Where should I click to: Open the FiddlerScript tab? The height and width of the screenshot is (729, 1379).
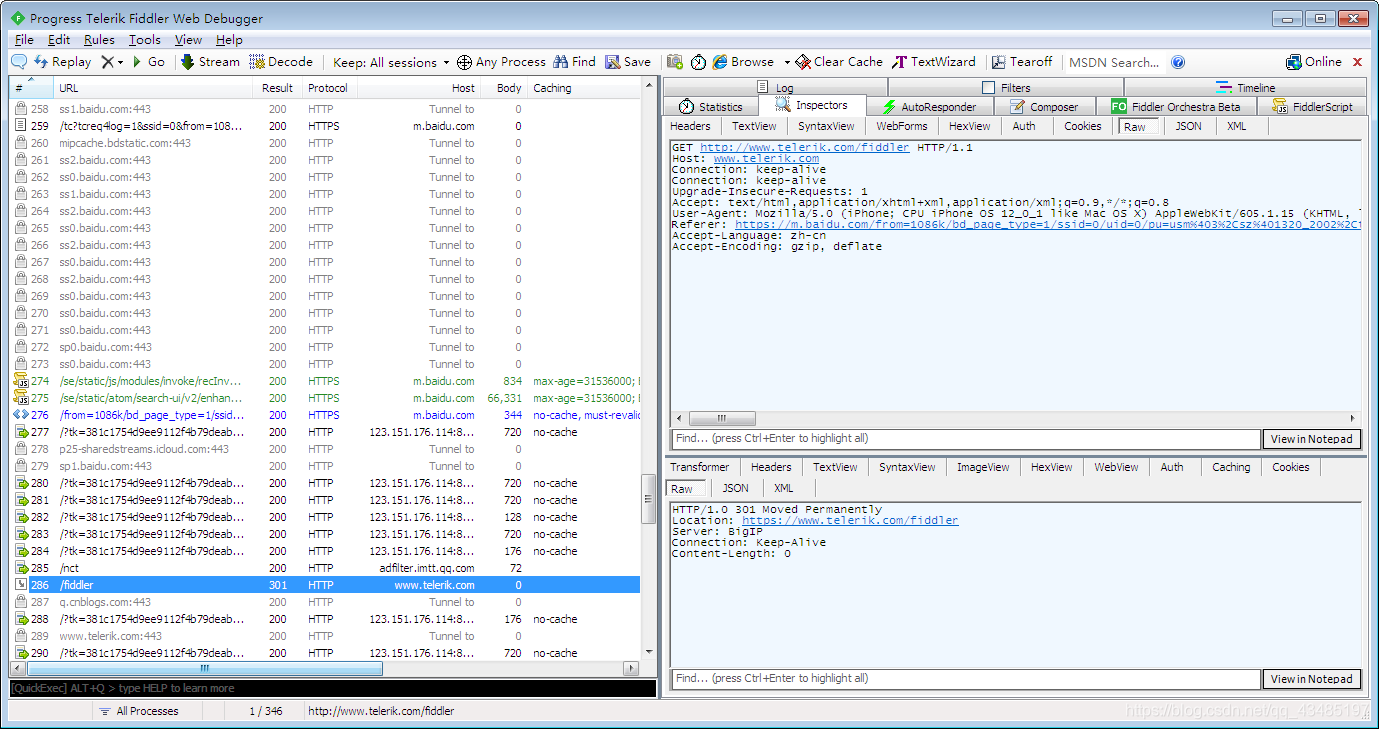click(1312, 107)
